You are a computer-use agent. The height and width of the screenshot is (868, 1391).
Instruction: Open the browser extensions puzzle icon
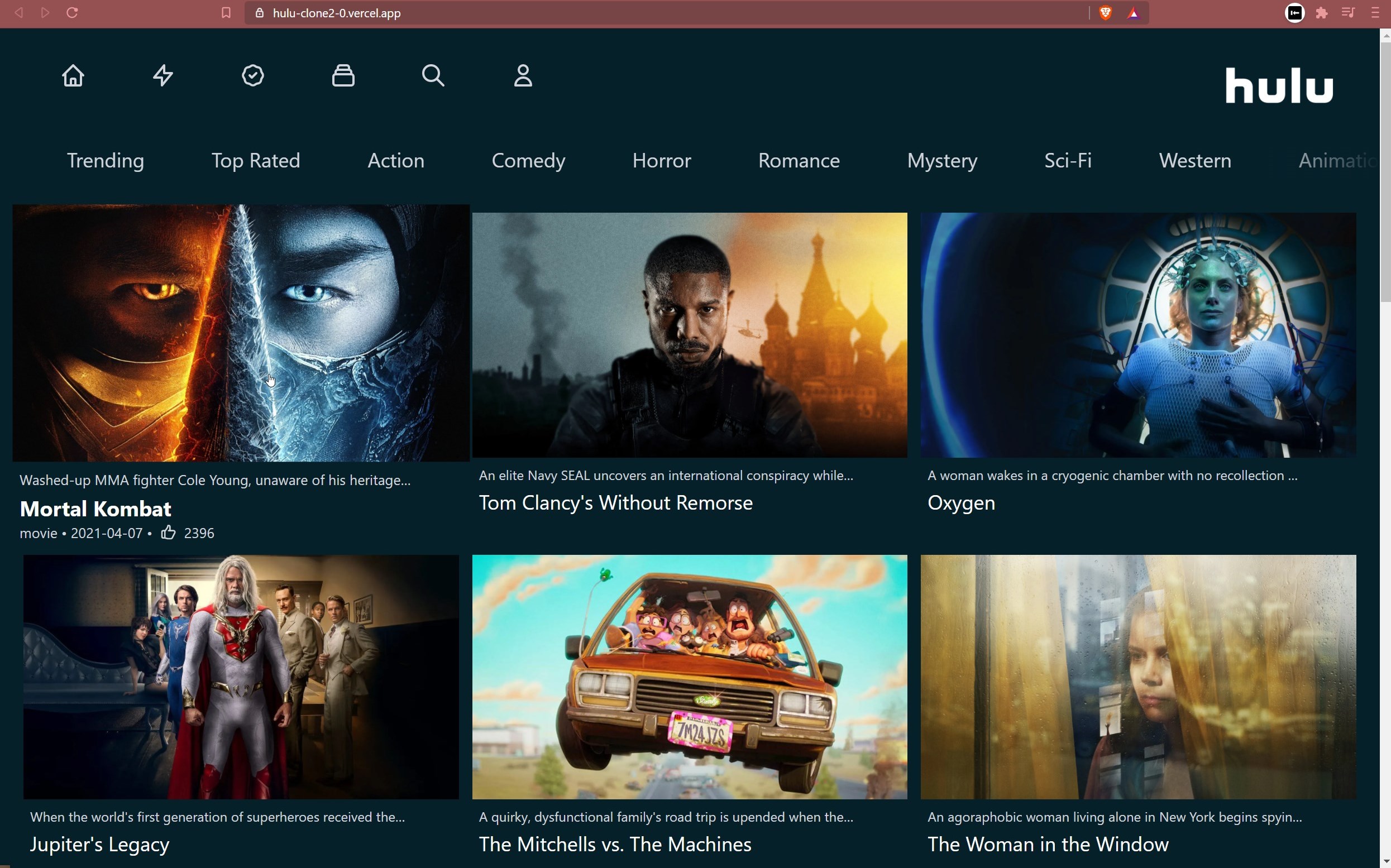pyautogui.click(x=1322, y=13)
